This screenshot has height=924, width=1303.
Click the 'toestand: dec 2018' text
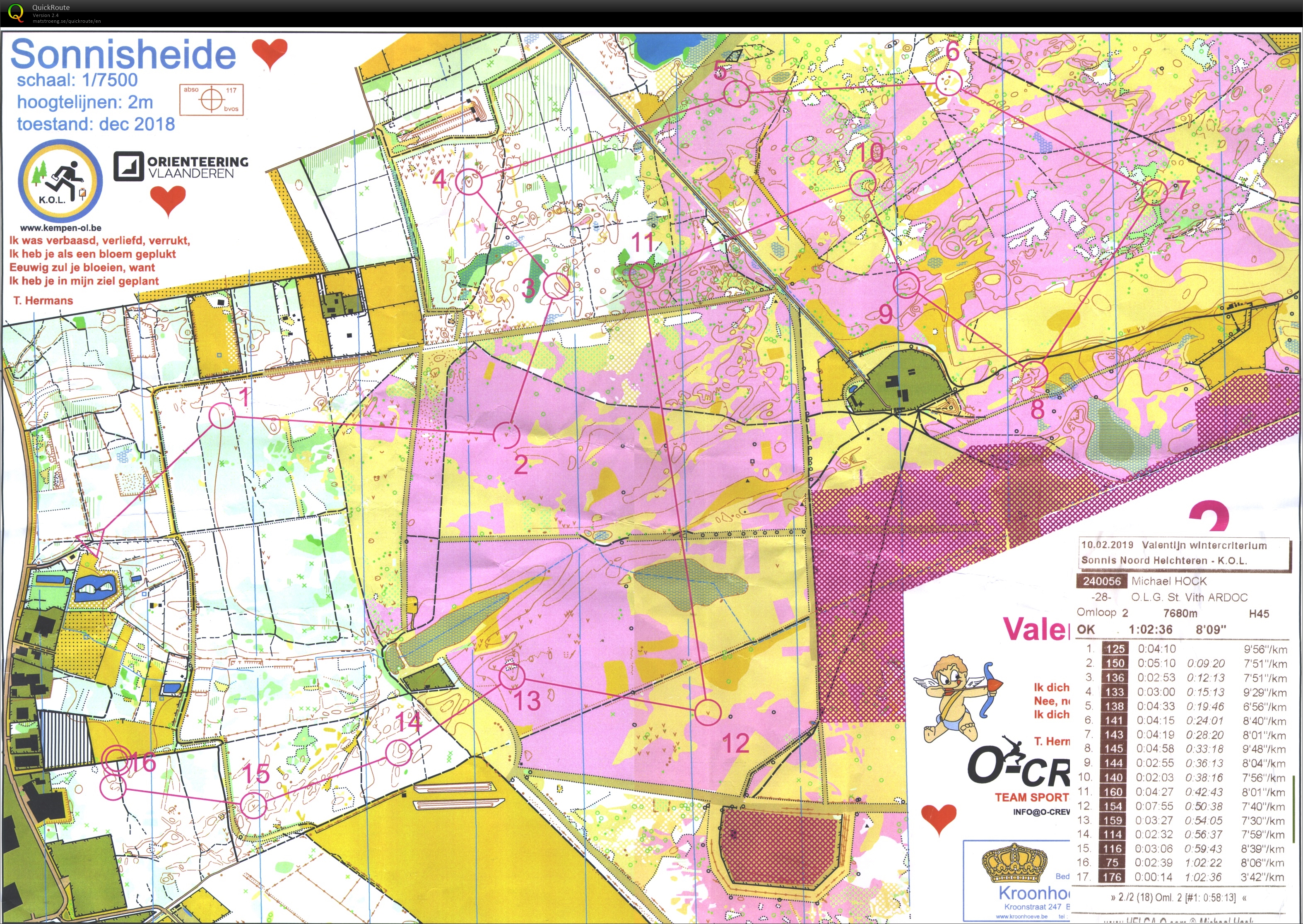(x=96, y=124)
